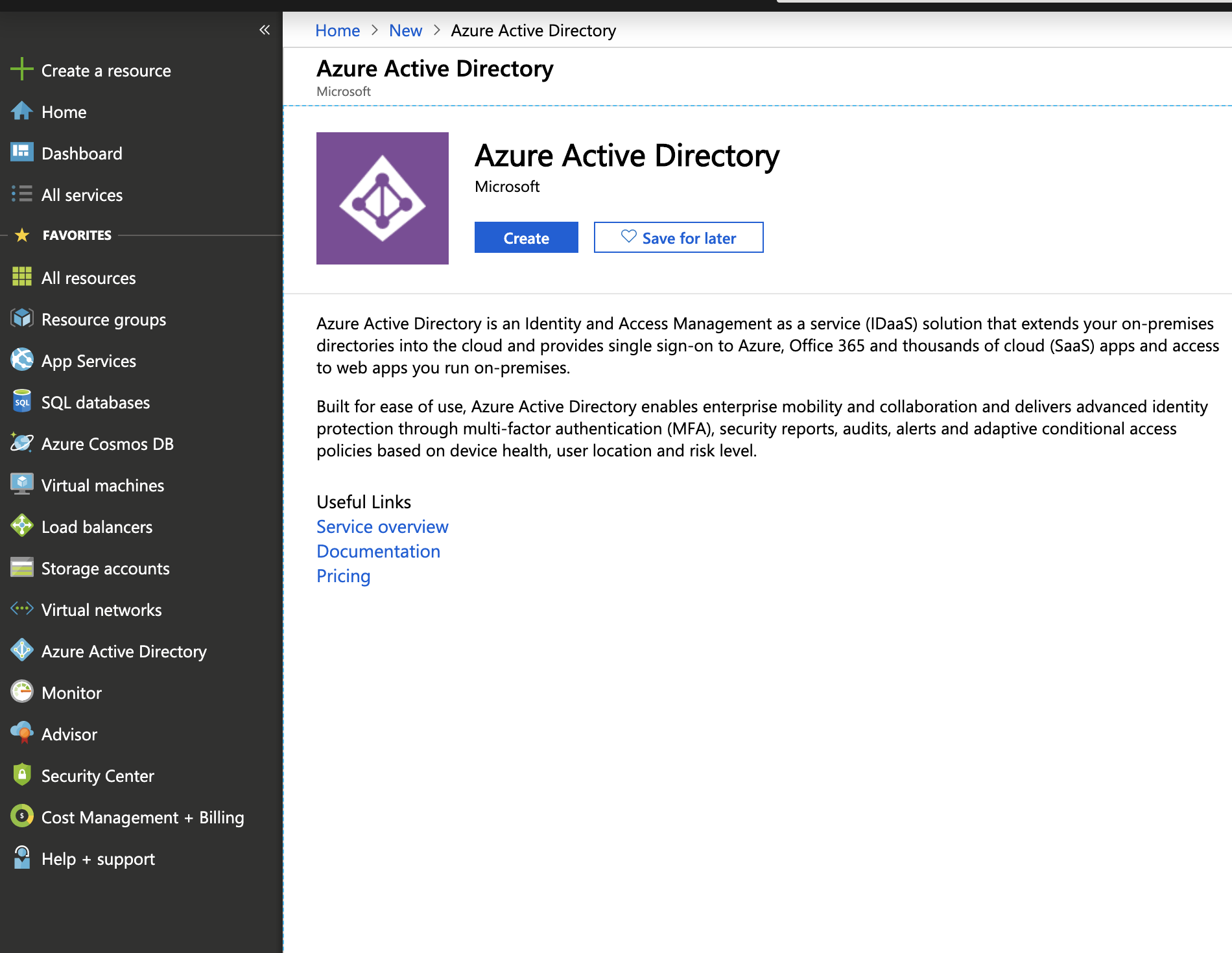The image size is (1232, 953).
Task: Click the Help + support person icon
Action: click(22, 858)
